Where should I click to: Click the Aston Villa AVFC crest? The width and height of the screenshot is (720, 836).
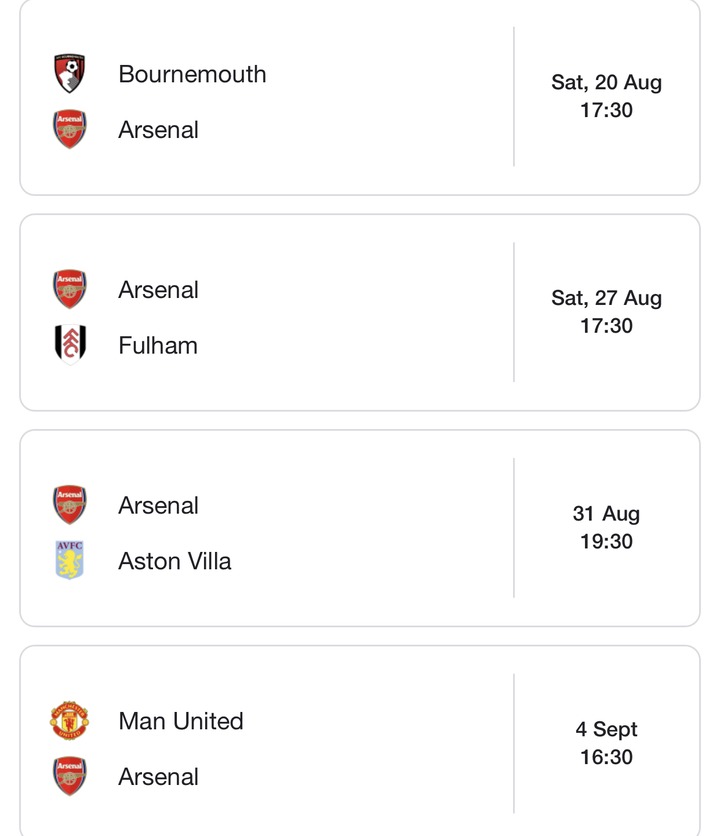coord(70,561)
